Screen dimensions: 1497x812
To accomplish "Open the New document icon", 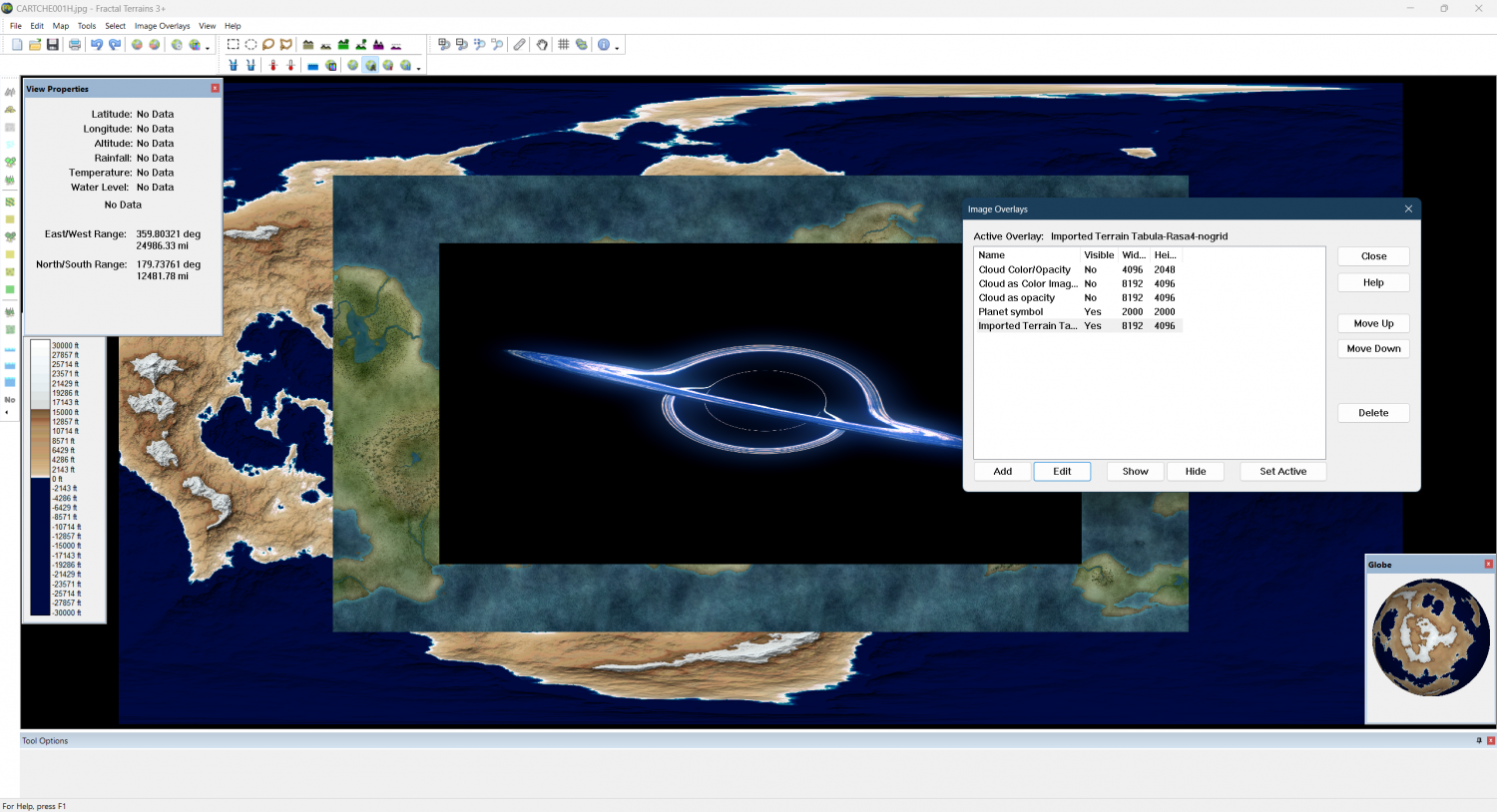I will (x=17, y=45).
